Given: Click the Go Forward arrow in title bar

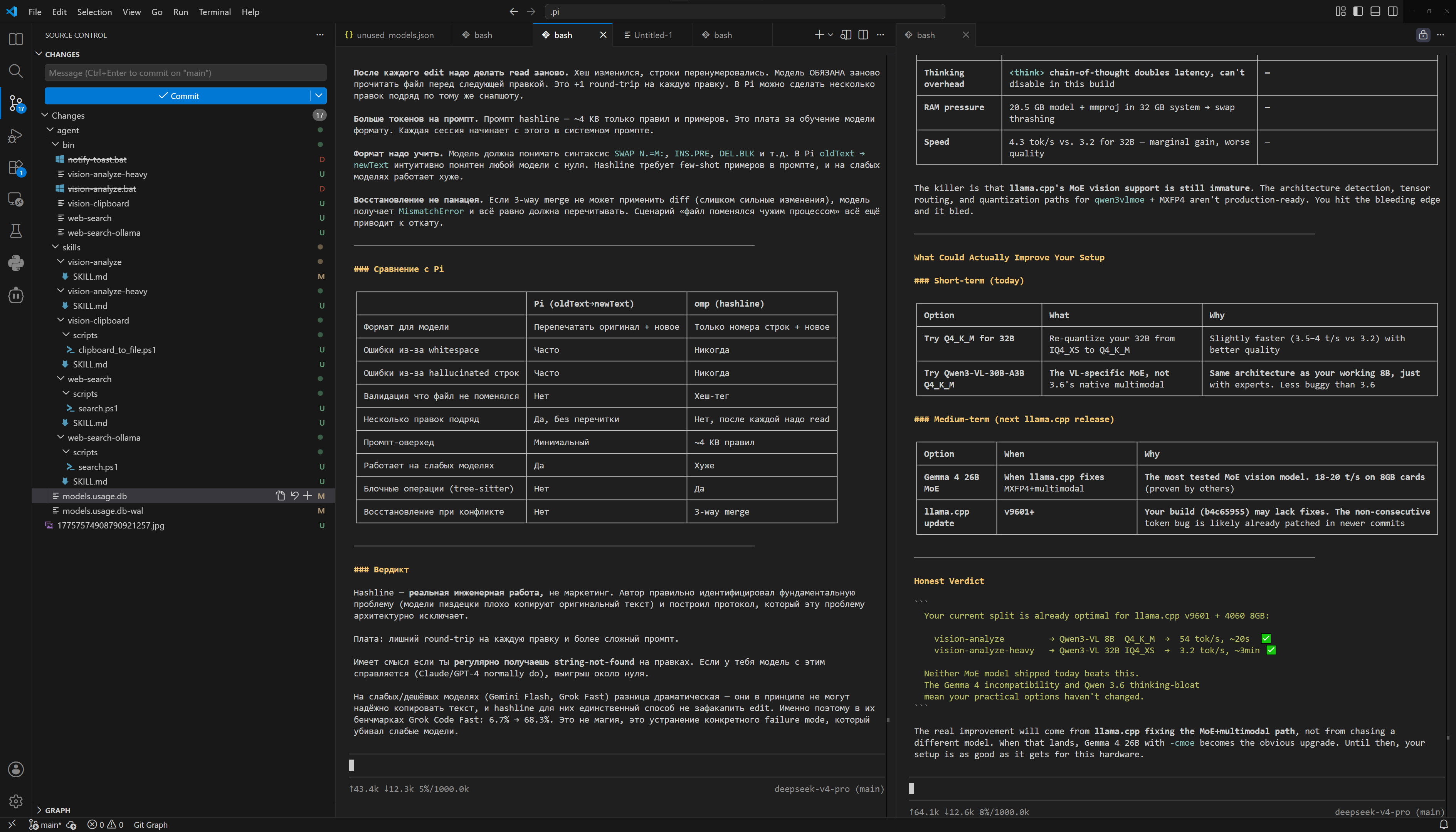Looking at the screenshot, I should tap(531, 12).
